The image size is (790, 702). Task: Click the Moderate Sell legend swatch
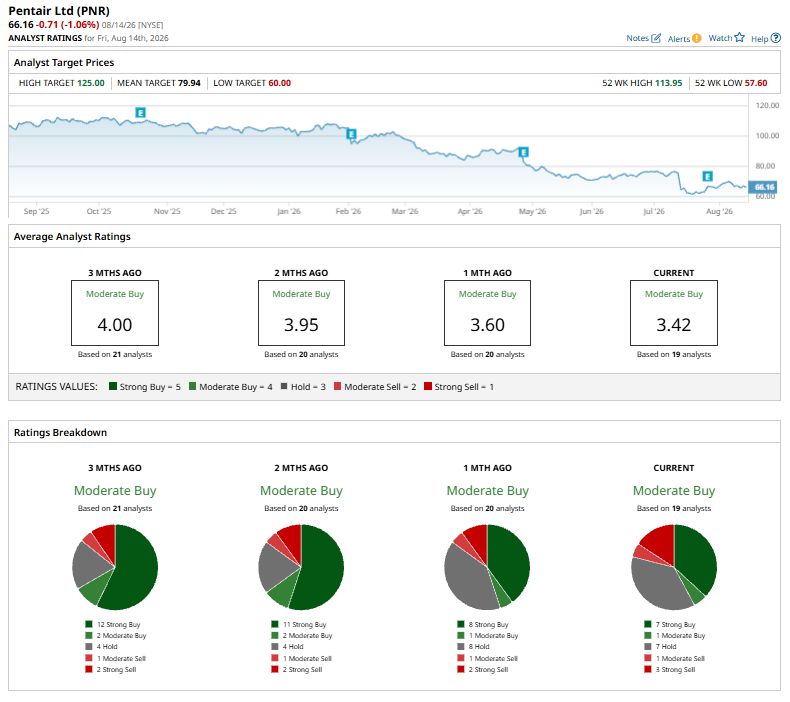(x=338, y=387)
